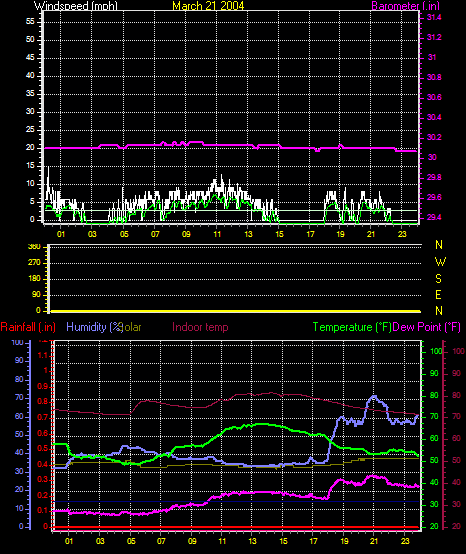Image resolution: width=466 pixels, height=554 pixels.
Task: Click the 55 mph windspeed scale value
Action: coord(30,22)
